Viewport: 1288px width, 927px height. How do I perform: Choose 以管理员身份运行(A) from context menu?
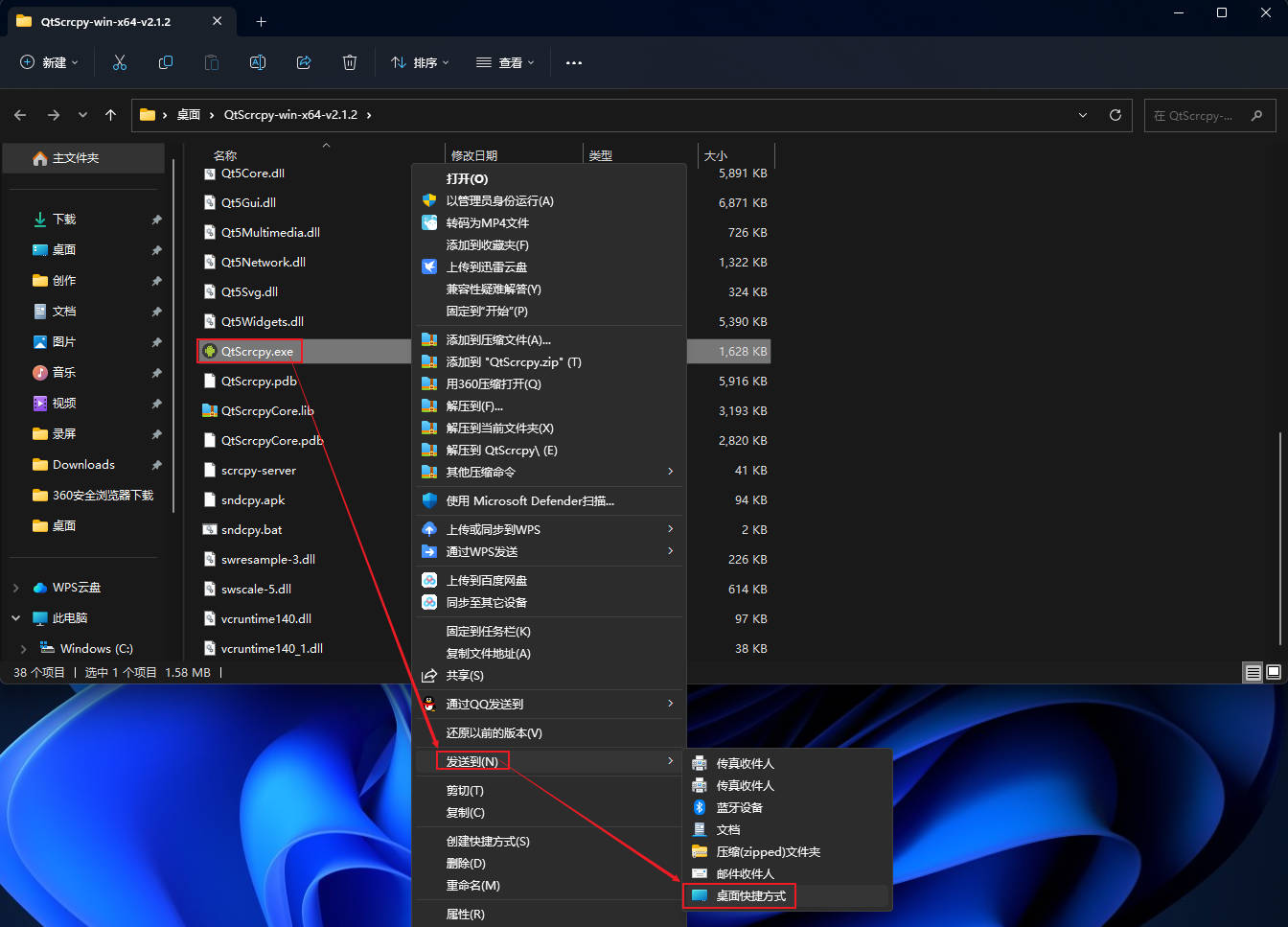(x=499, y=201)
